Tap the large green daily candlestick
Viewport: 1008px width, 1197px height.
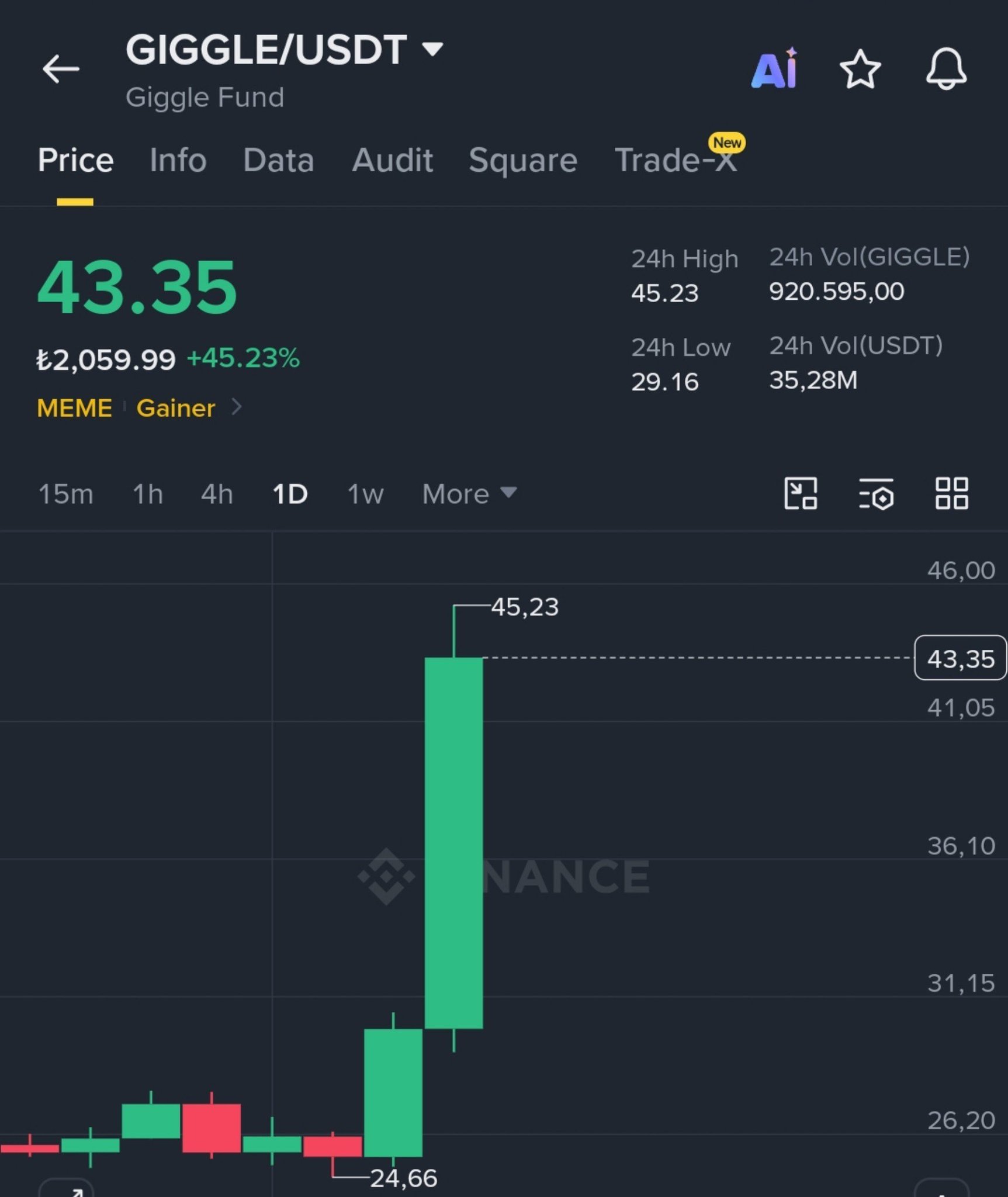453,842
